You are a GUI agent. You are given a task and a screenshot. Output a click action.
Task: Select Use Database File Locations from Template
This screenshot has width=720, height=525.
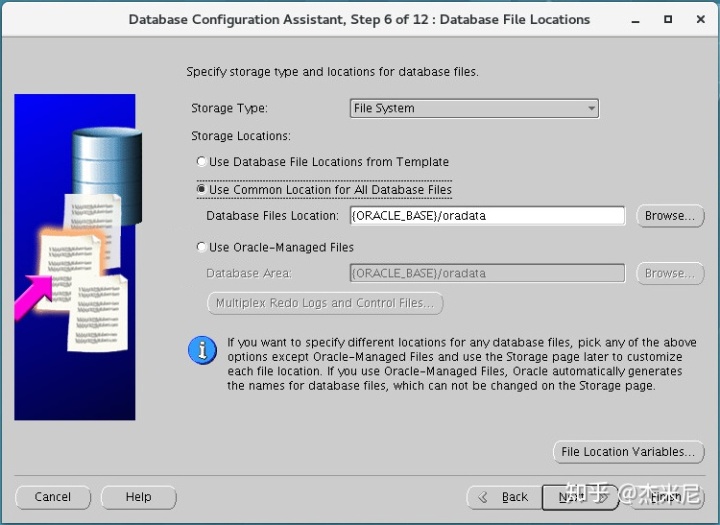tap(323, 162)
